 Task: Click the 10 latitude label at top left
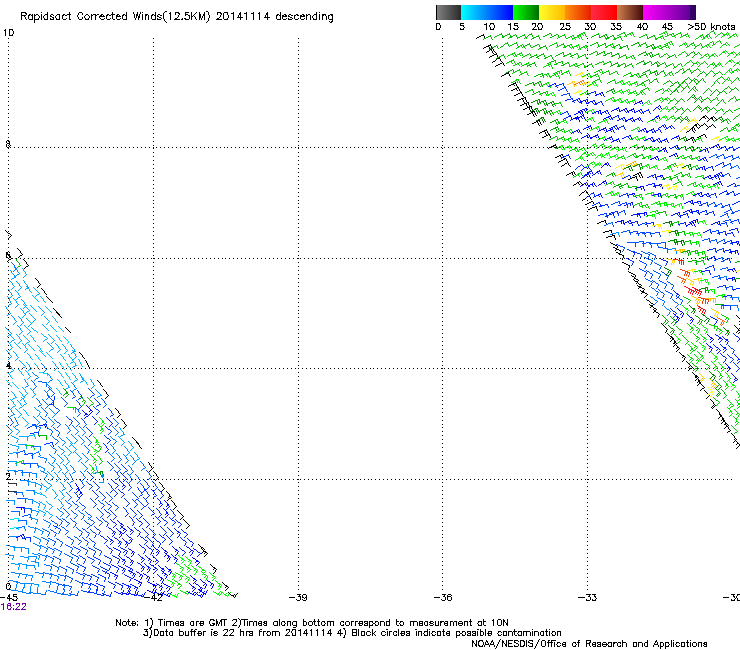(8, 33)
